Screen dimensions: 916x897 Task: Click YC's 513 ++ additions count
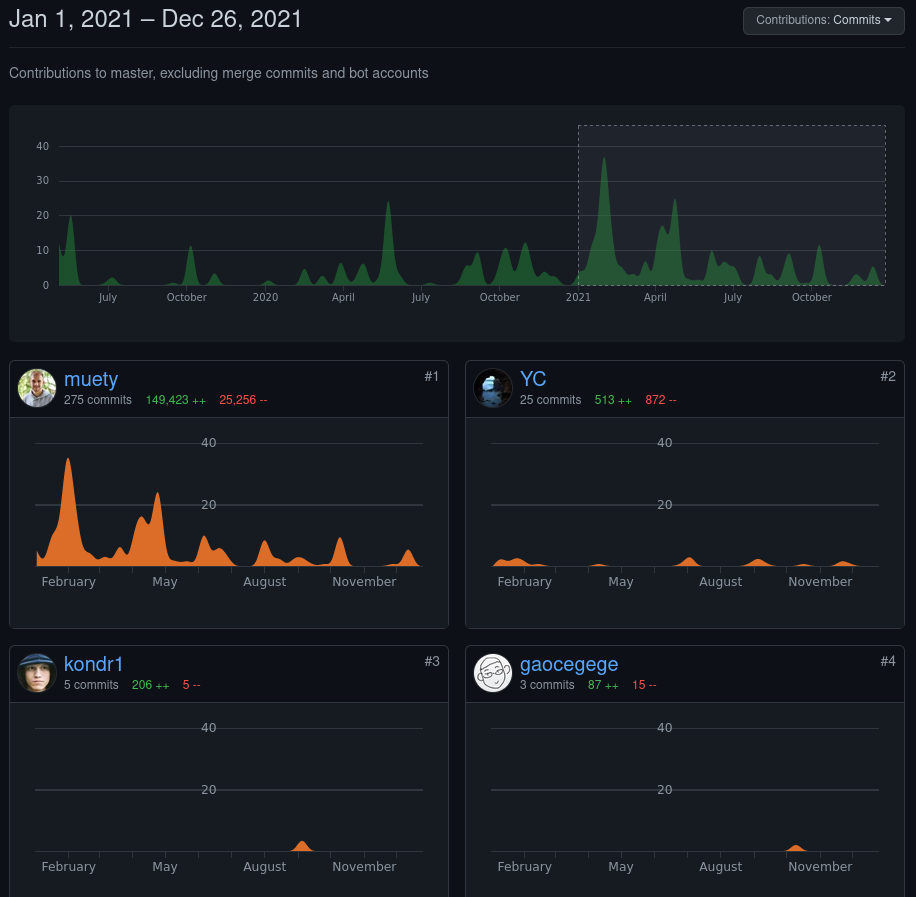point(613,400)
